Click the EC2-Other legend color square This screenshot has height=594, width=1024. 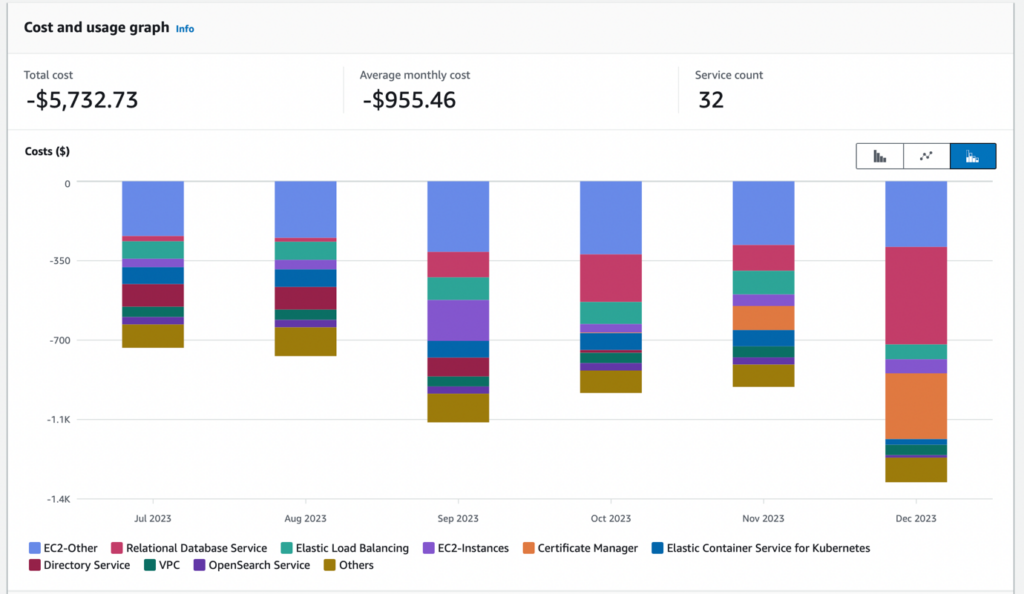[35, 548]
